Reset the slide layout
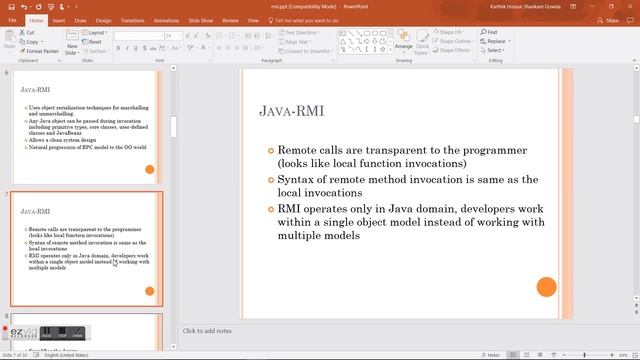Image resolution: width=640 pixels, height=360 pixels. [92, 42]
